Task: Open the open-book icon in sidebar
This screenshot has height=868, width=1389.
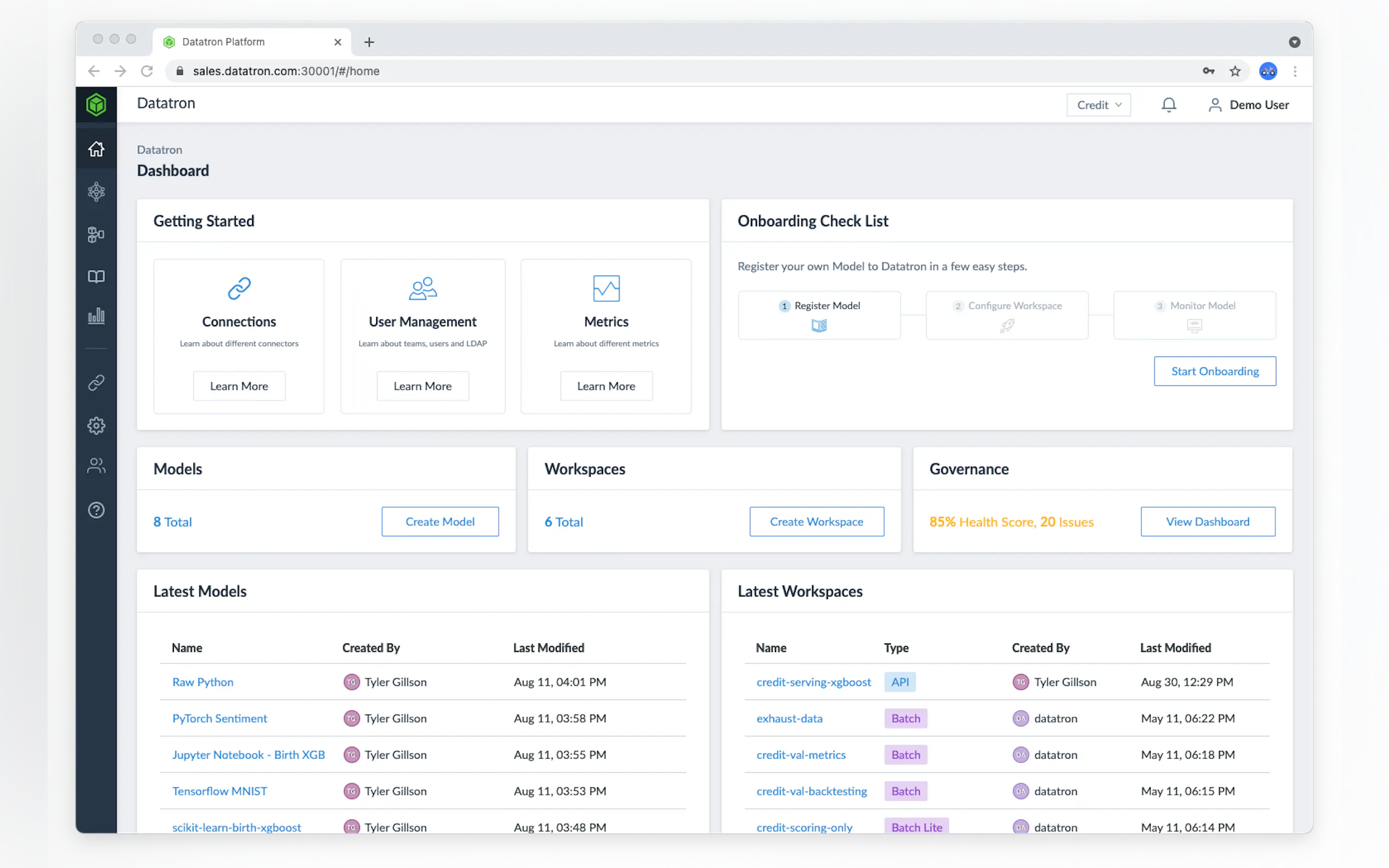Action: coord(96,277)
